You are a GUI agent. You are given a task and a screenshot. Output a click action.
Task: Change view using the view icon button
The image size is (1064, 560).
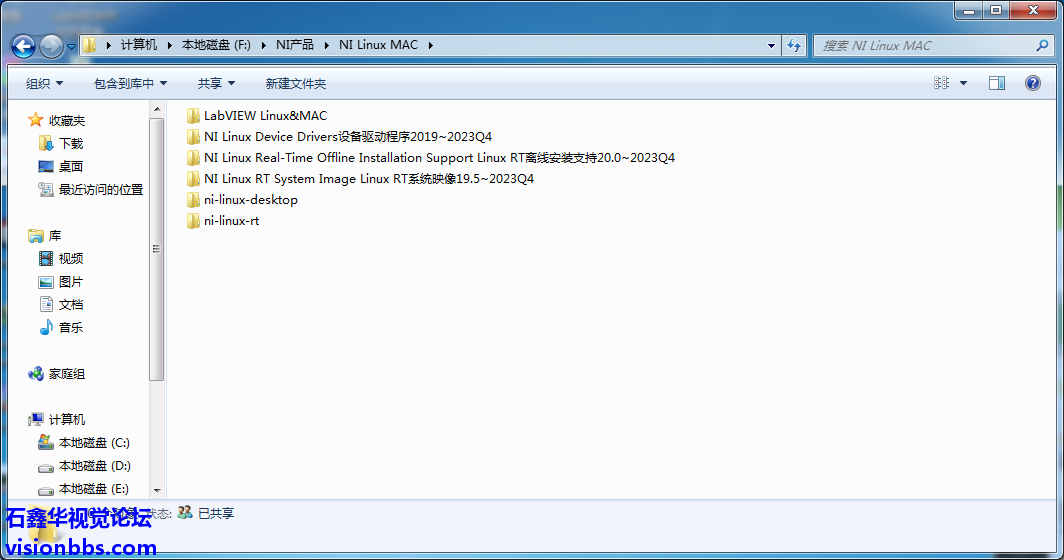point(941,83)
